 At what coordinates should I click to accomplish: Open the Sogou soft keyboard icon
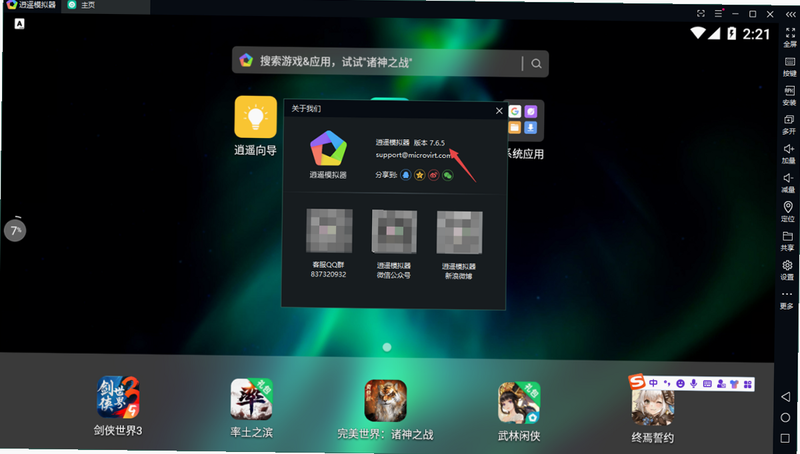tap(707, 384)
